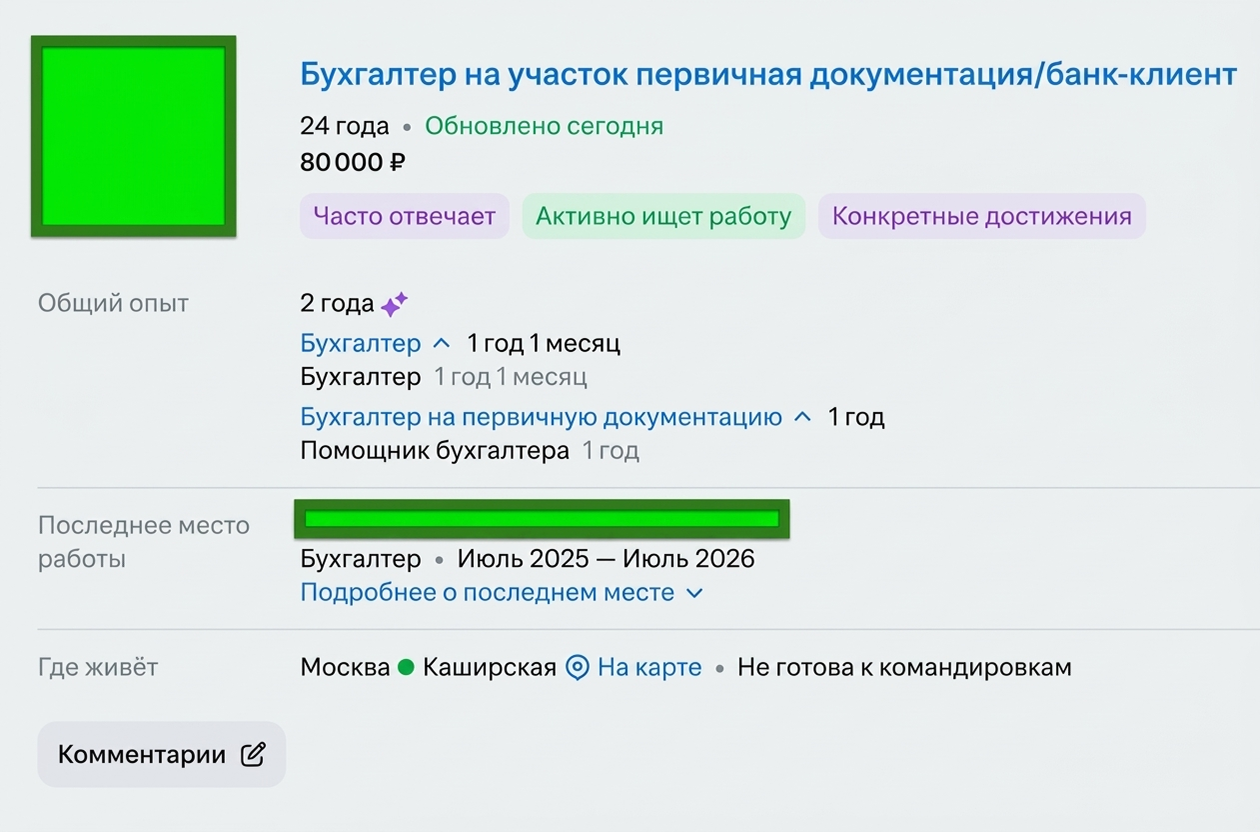The height and width of the screenshot is (832, 1260).
Task: Click the 'Где живёт' label
Action: [x=98, y=667]
